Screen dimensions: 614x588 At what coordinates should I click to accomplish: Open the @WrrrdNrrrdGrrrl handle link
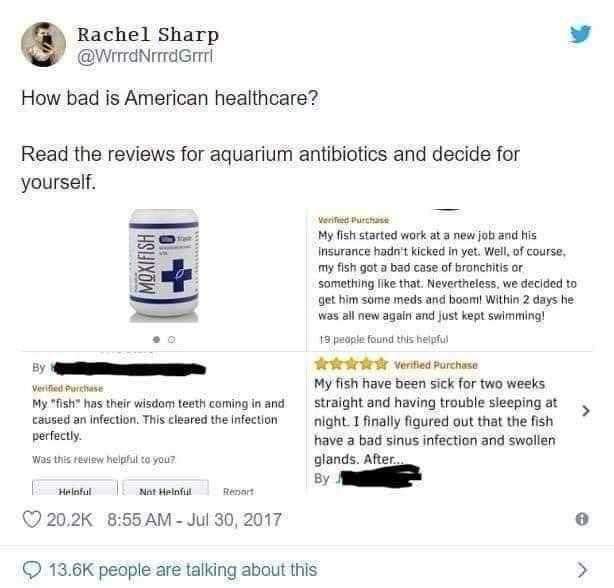(145, 56)
